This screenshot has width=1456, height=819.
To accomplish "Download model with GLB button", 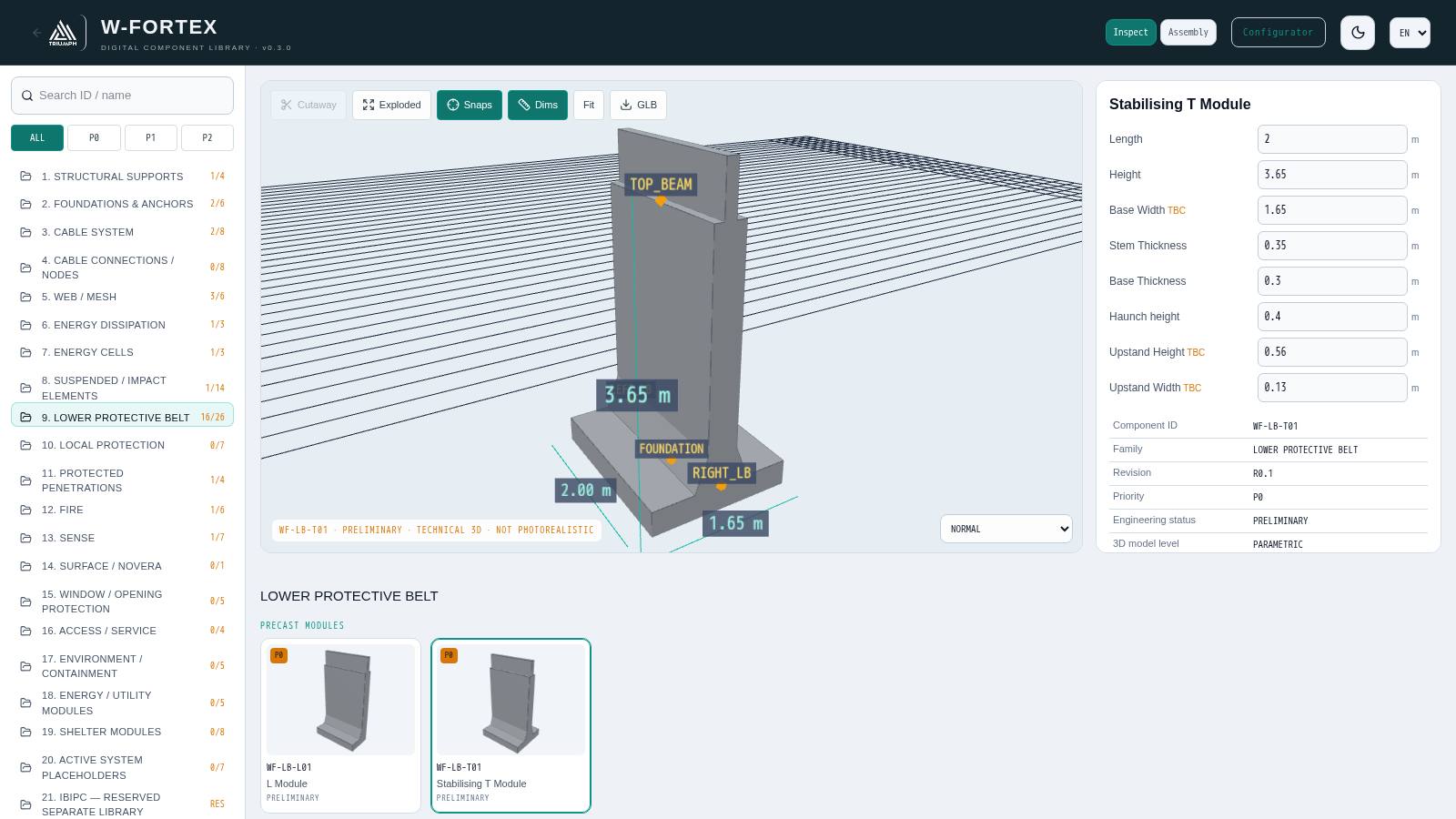I will point(638,105).
